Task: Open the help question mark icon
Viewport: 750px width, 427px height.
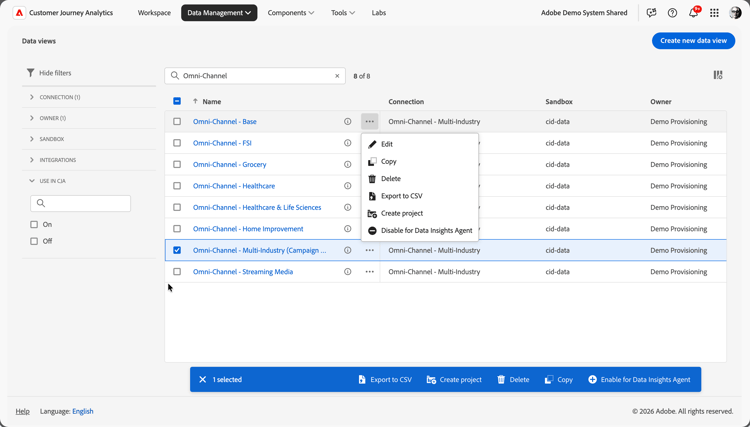Action: 672,13
